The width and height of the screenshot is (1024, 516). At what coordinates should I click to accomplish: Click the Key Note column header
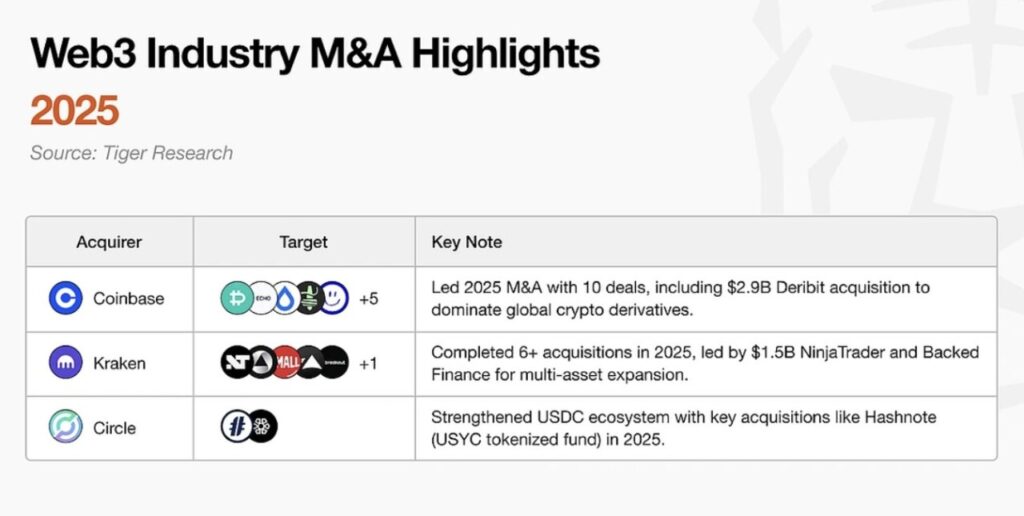point(467,242)
